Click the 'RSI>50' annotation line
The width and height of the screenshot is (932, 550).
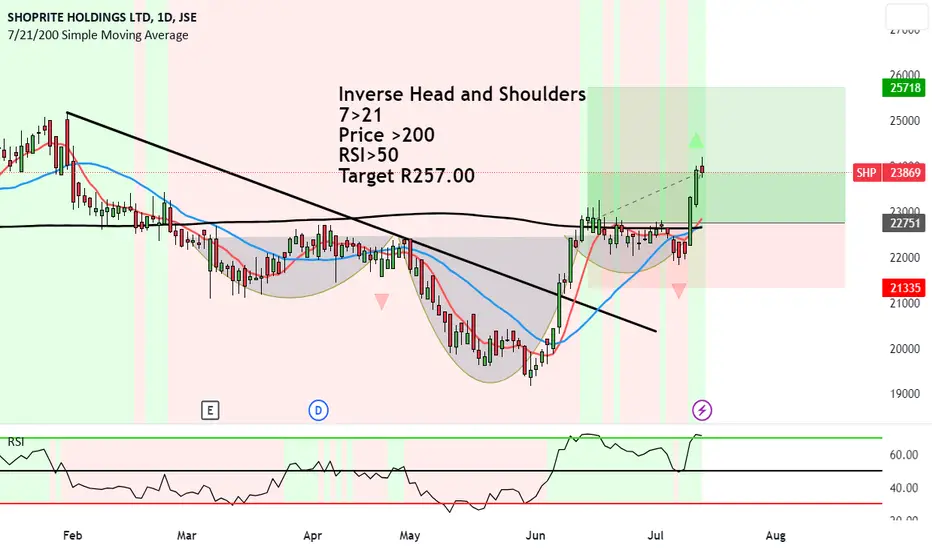tap(369, 155)
